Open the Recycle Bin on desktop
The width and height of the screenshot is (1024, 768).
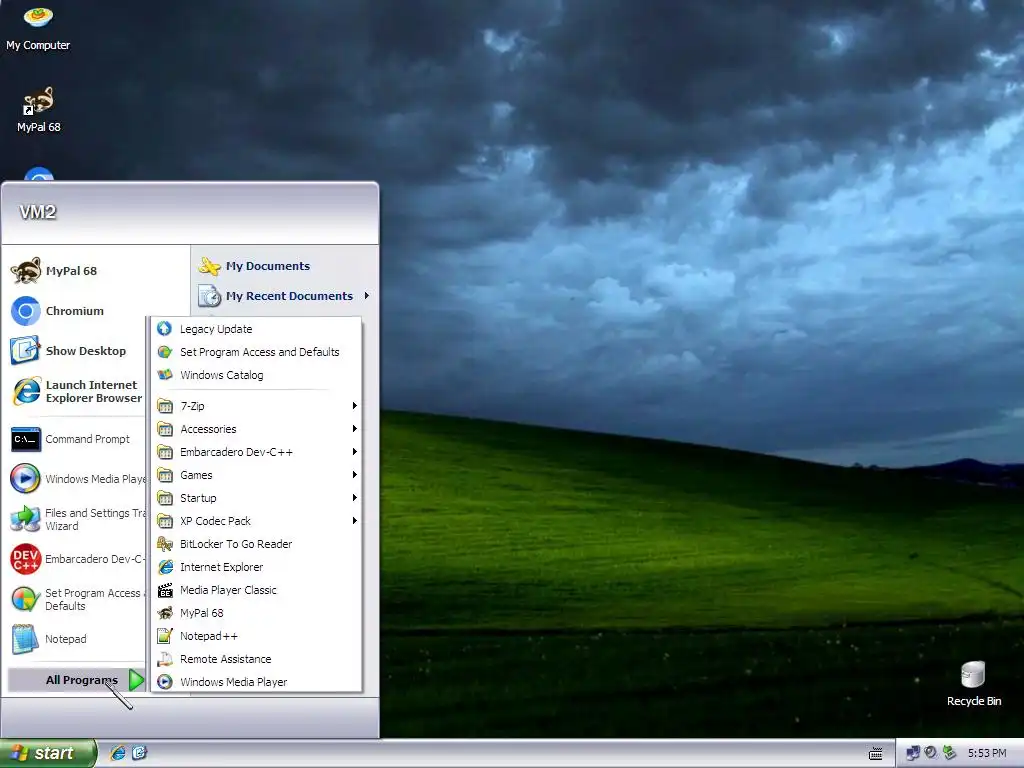click(x=973, y=684)
